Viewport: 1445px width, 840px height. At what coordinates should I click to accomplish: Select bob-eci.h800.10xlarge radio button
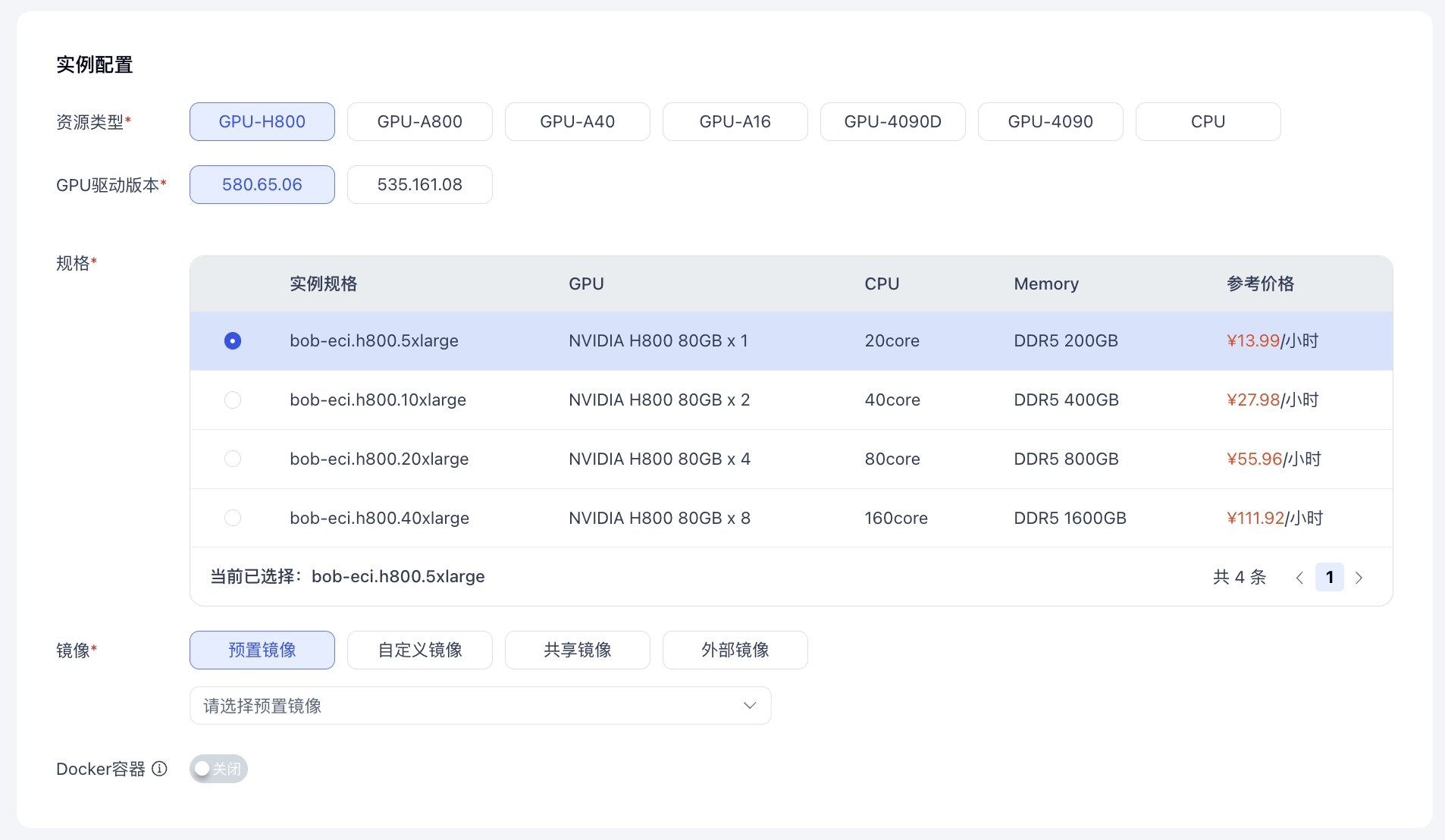pos(233,400)
